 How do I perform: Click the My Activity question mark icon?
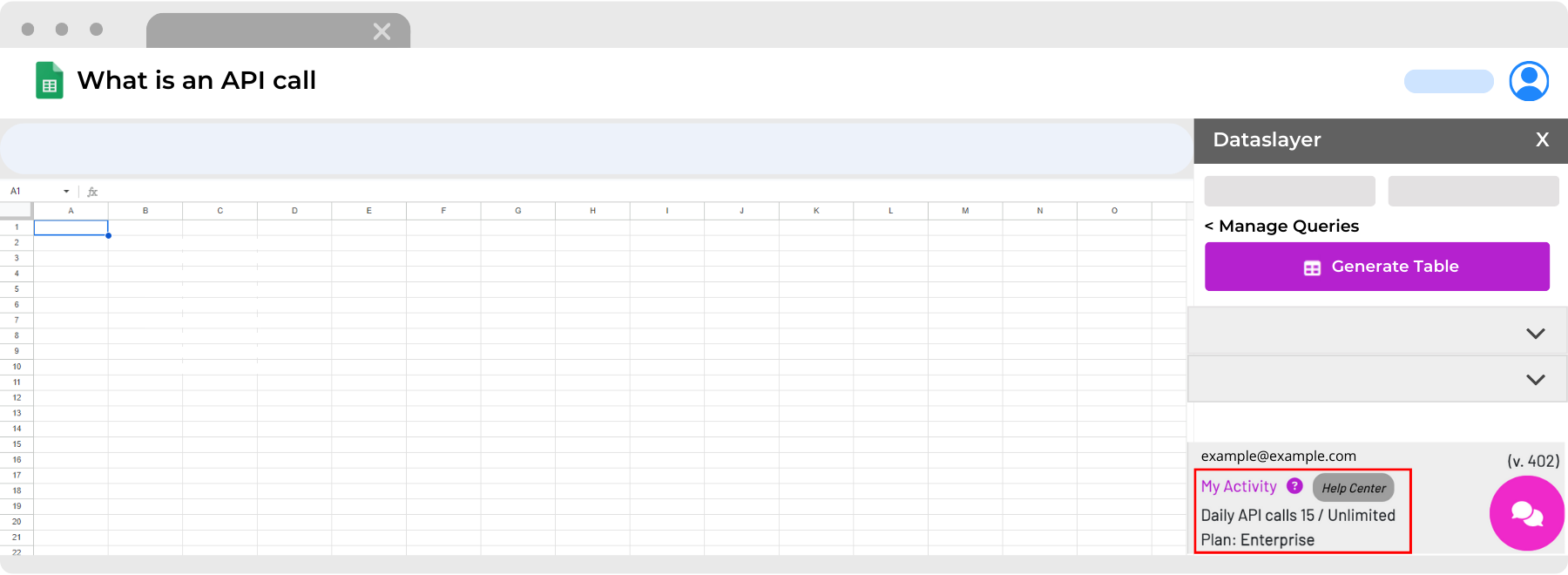pyautogui.click(x=1294, y=486)
